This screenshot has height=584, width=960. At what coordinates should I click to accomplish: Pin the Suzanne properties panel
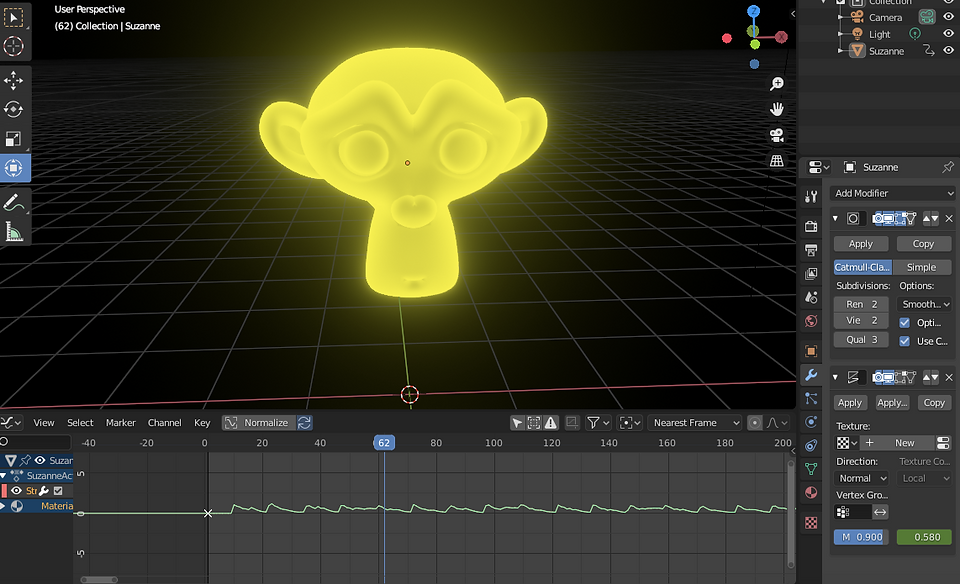(x=948, y=167)
